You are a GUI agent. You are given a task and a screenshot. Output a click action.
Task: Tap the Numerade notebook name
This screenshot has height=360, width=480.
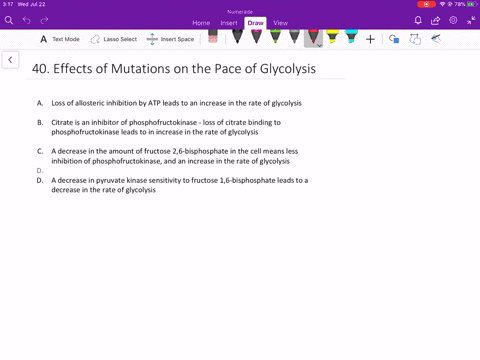[240, 12]
